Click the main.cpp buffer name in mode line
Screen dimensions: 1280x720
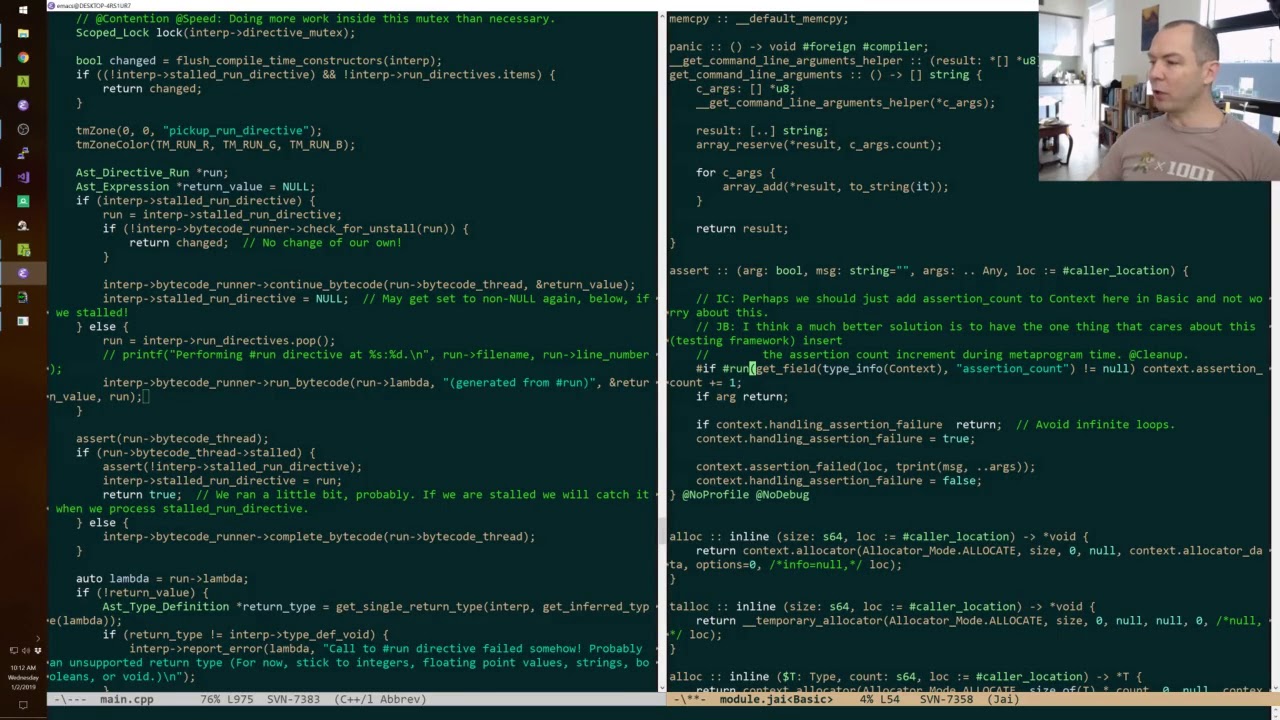[126, 699]
